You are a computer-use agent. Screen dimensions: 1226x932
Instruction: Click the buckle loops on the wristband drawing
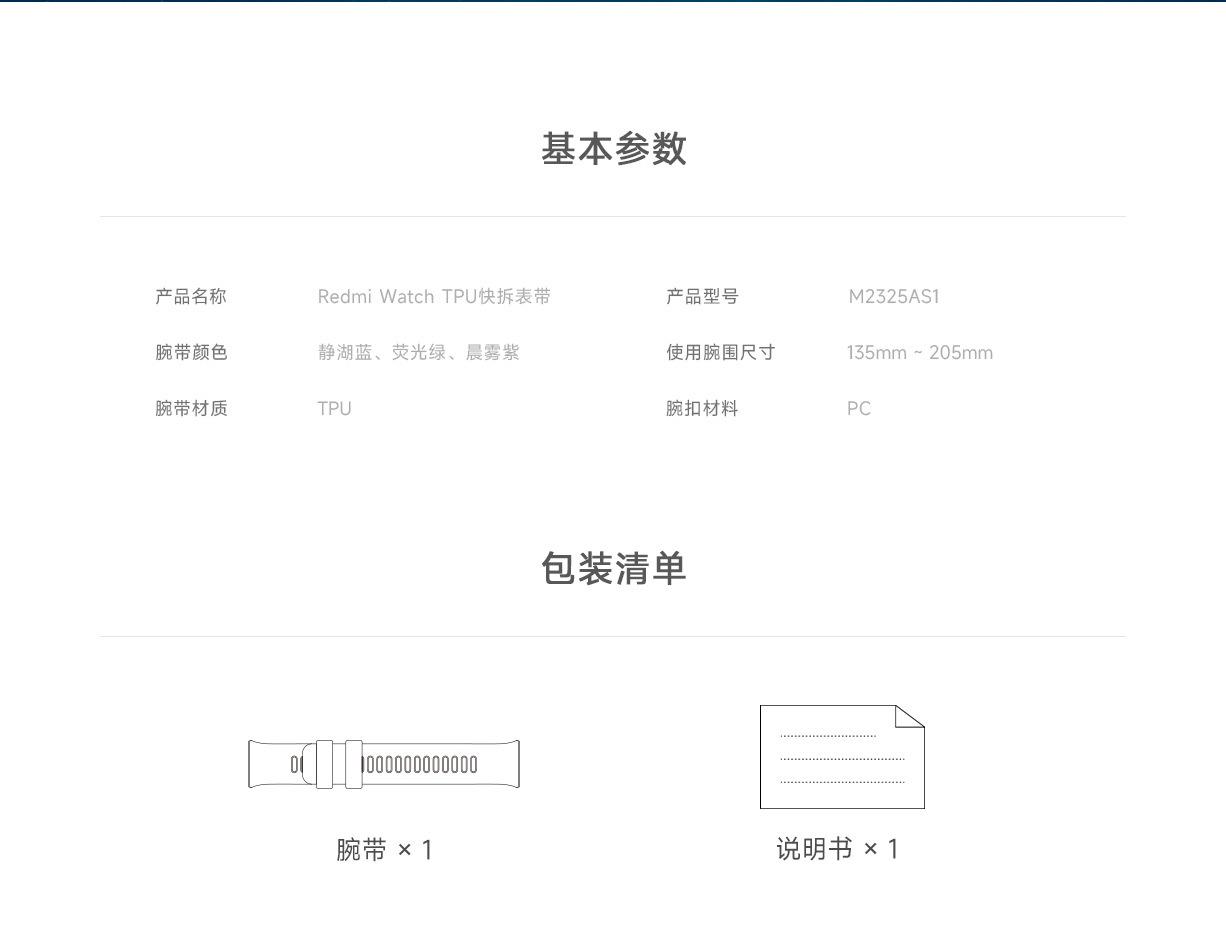339,764
